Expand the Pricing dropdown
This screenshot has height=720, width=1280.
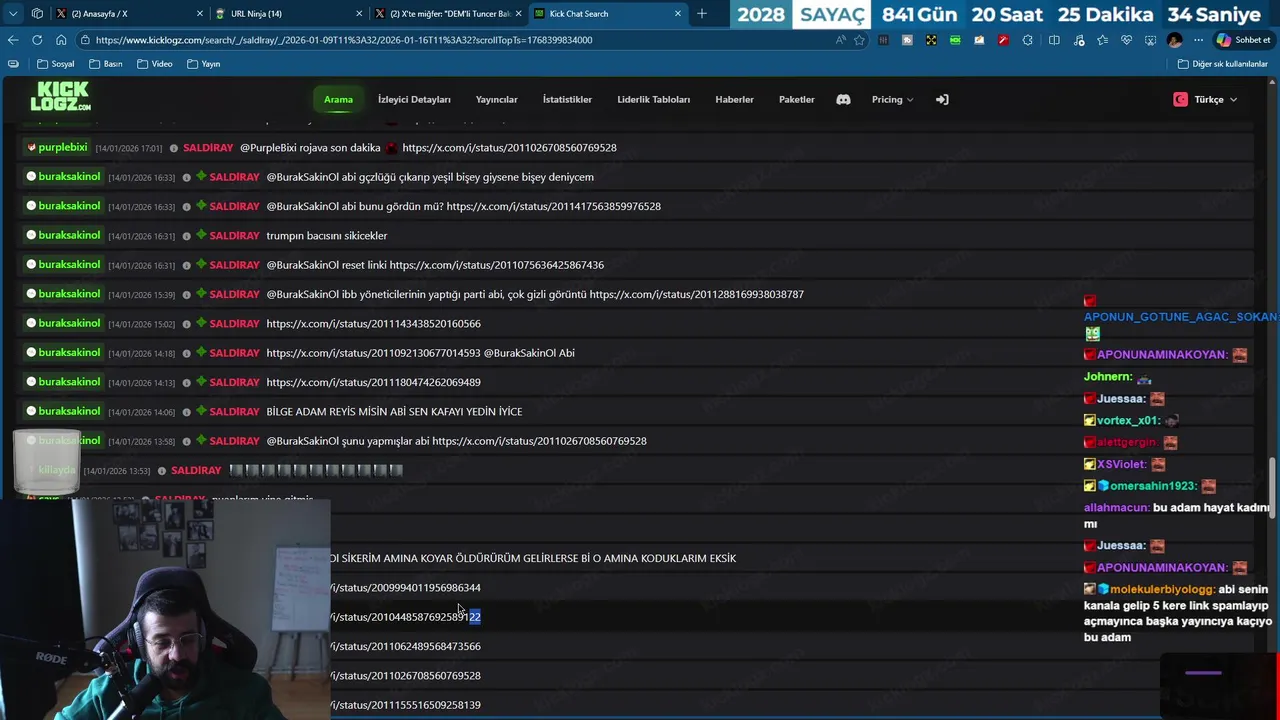pos(892,99)
